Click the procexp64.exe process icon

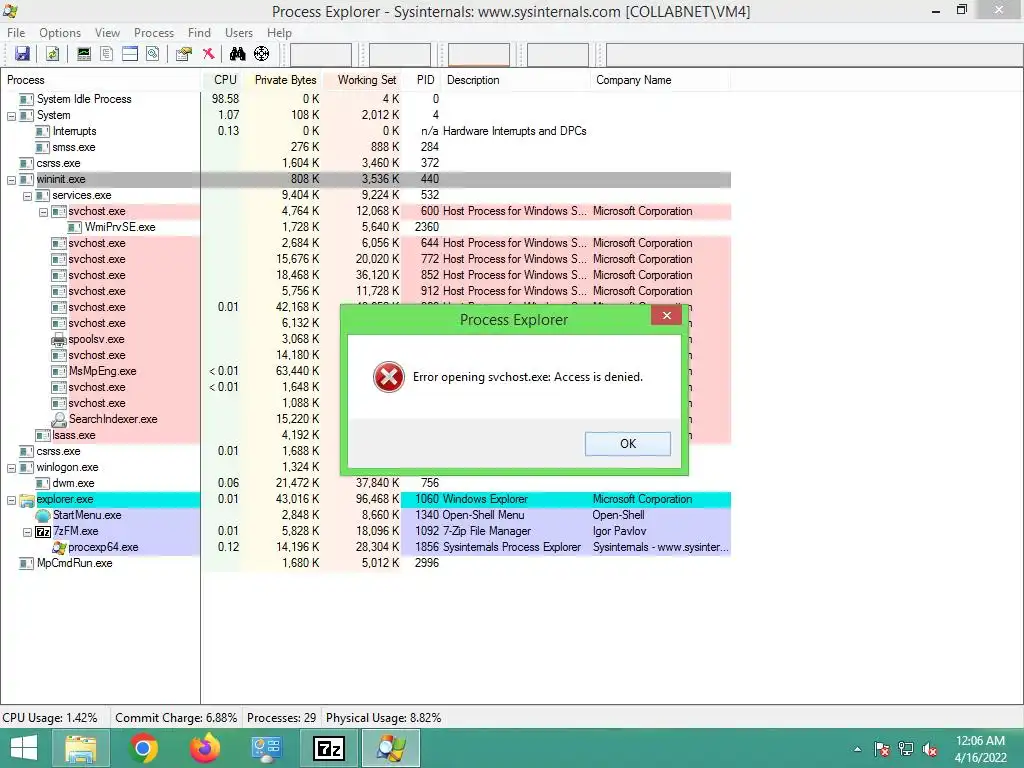click(x=59, y=547)
